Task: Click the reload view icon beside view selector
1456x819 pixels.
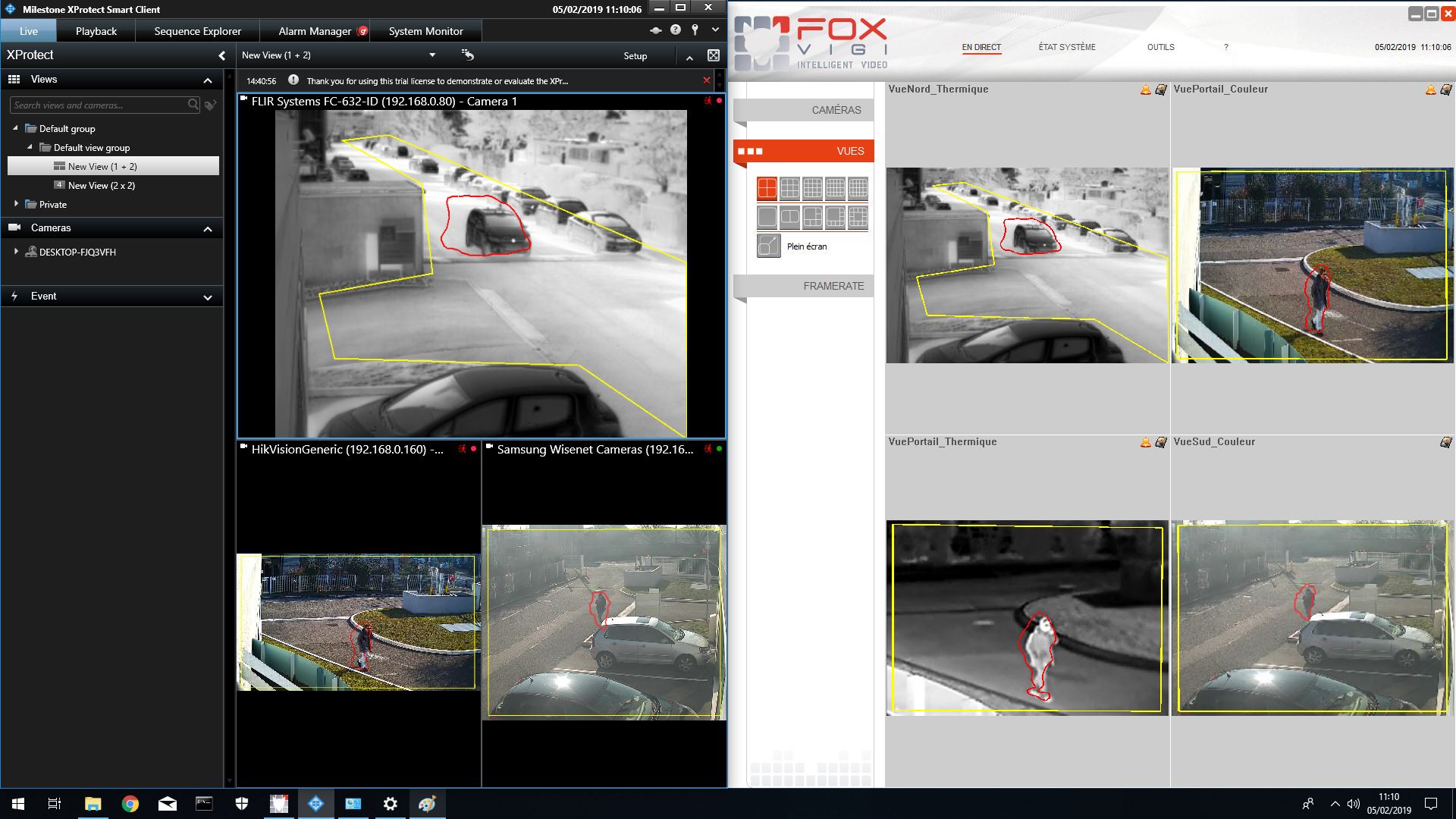Action: point(468,55)
